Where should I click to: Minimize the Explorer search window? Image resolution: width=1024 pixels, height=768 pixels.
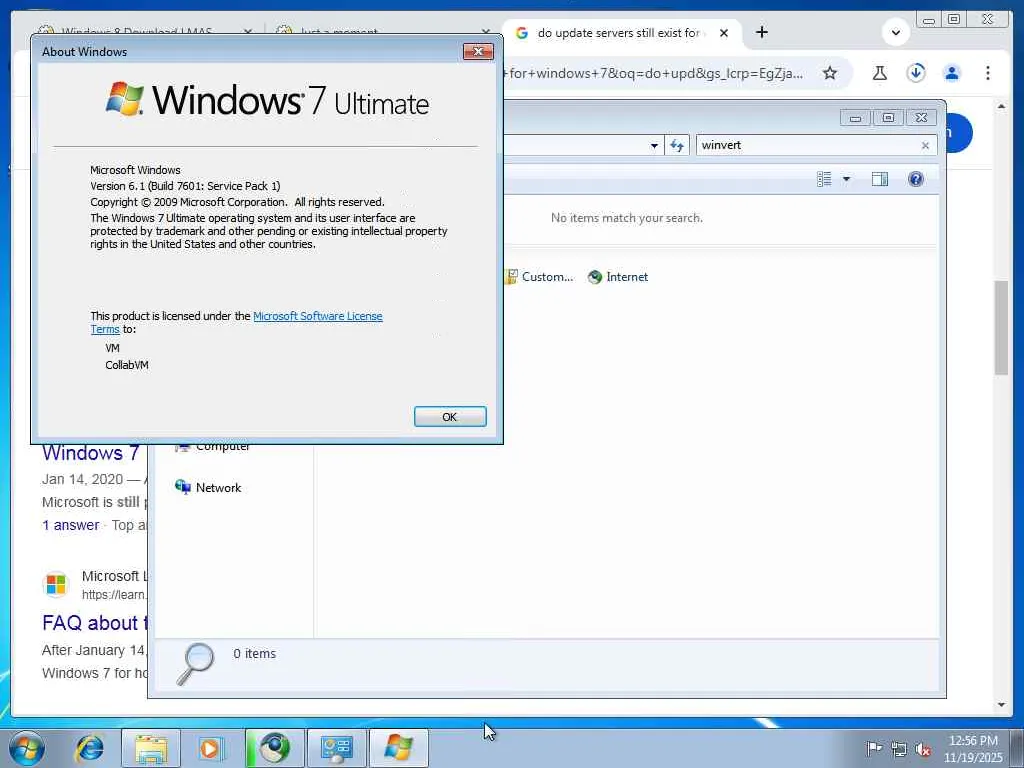[x=855, y=118]
